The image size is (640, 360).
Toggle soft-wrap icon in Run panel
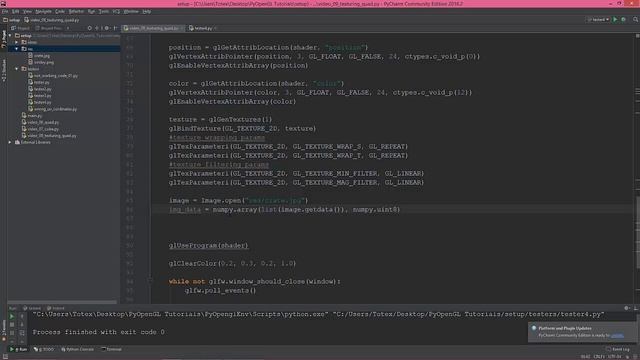22,333
